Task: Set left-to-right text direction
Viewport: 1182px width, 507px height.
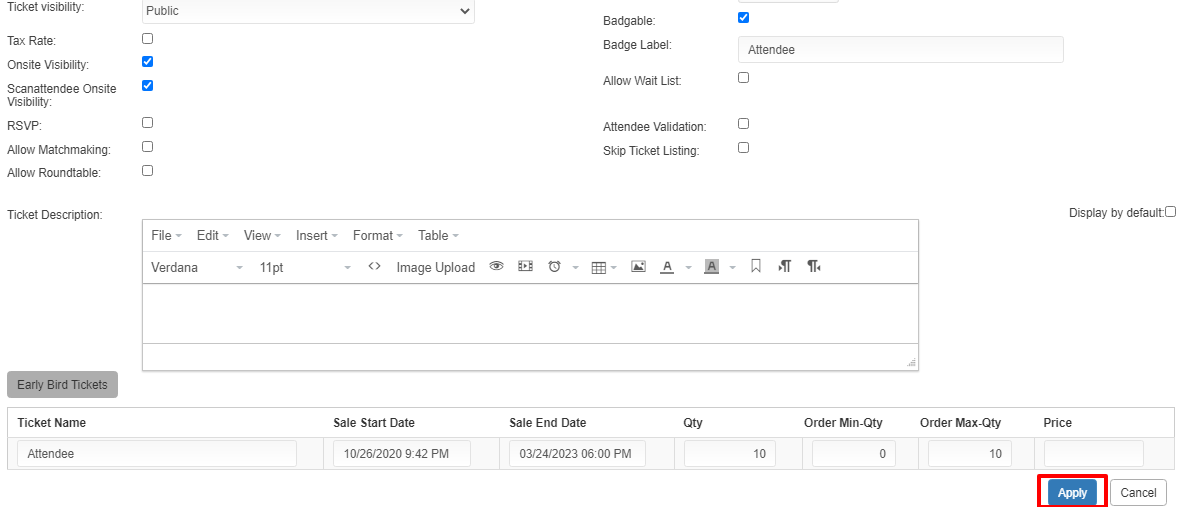Action: 785,267
